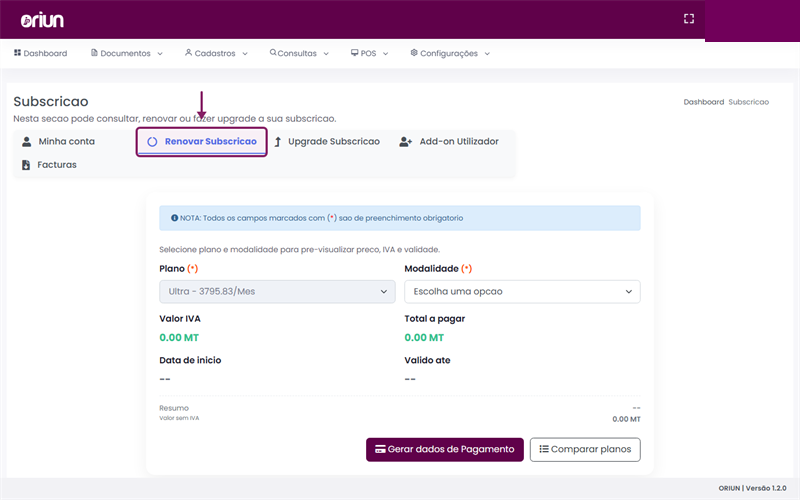
Task: Click the Subscricao page heading
Action: coord(51,102)
